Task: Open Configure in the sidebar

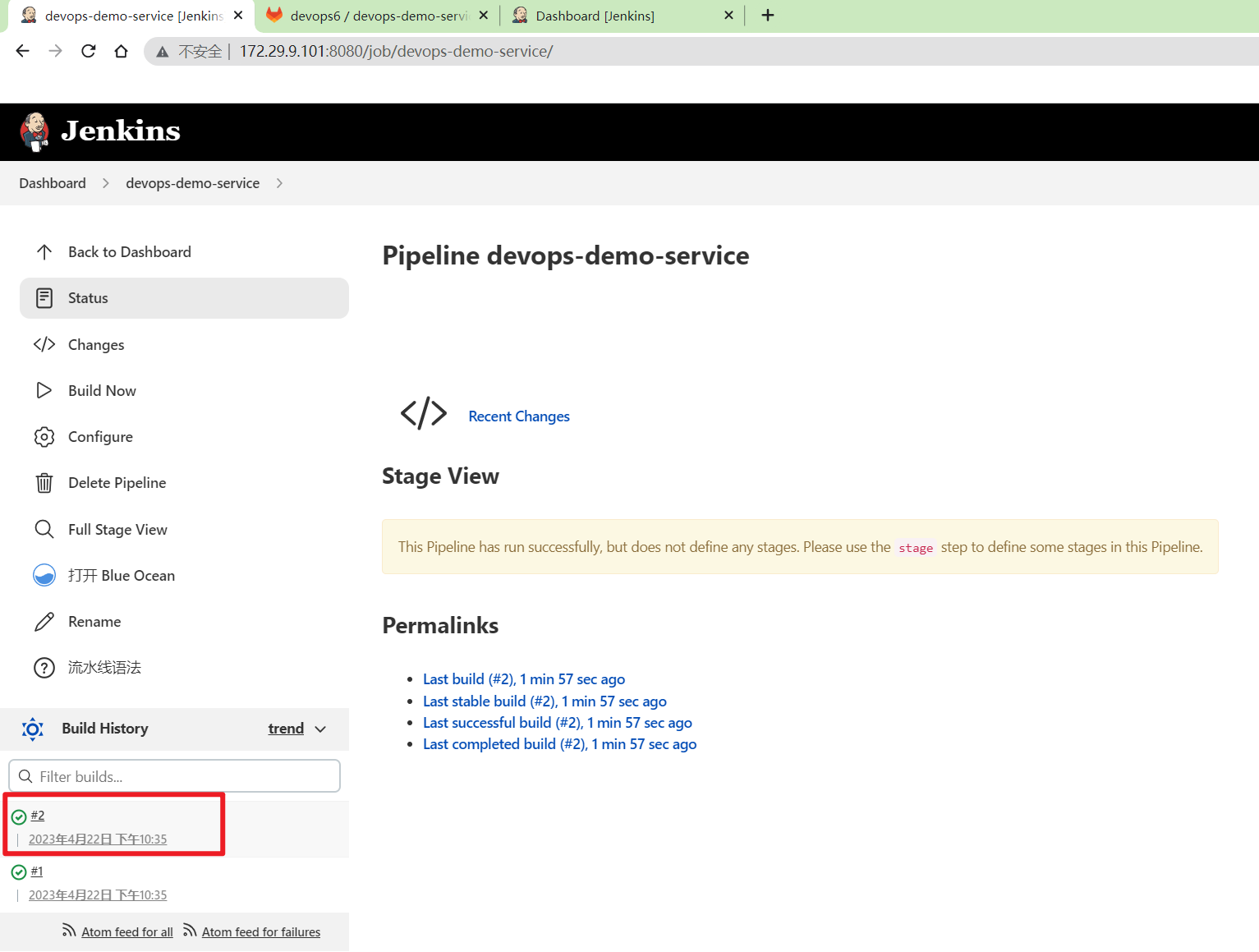Action: point(184,437)
